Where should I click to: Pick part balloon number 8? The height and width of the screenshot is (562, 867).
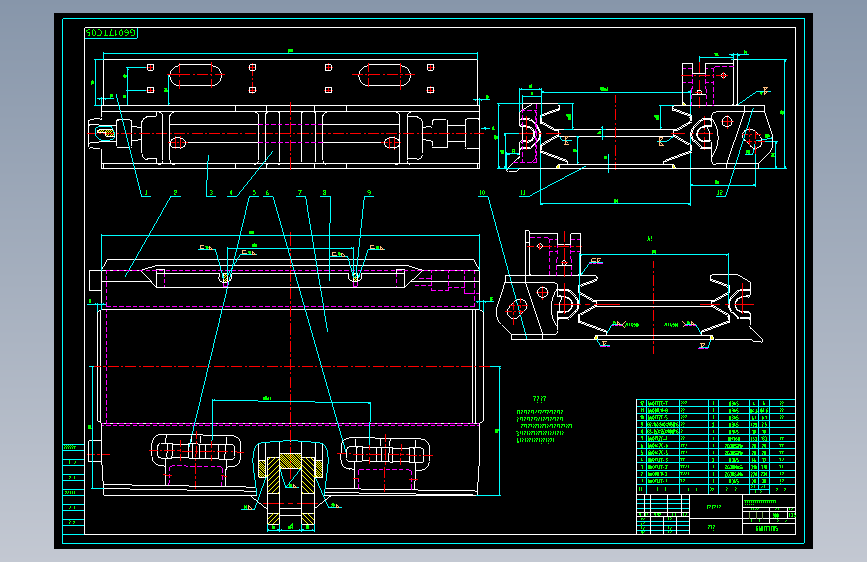(325, 193)
